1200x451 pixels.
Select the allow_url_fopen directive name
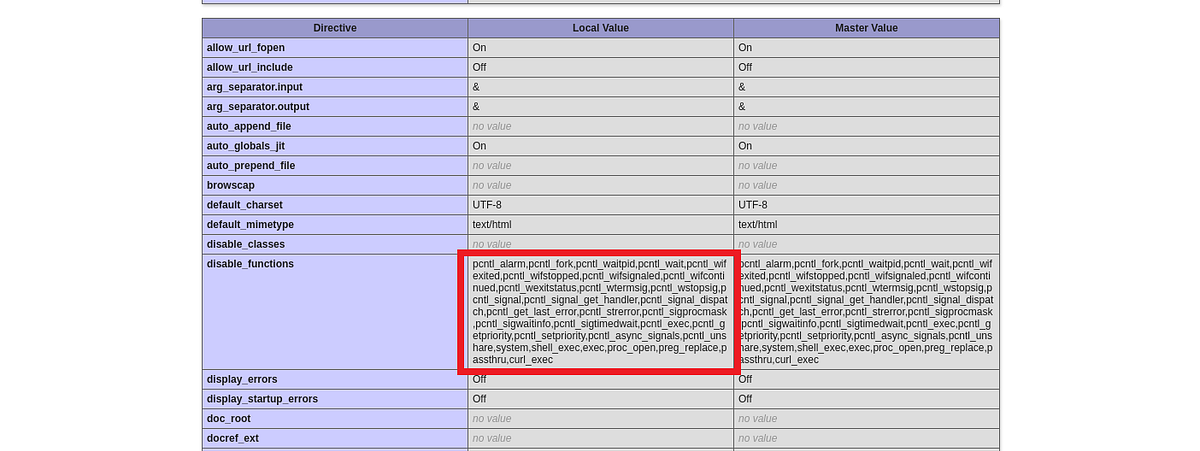pos(246,48)
